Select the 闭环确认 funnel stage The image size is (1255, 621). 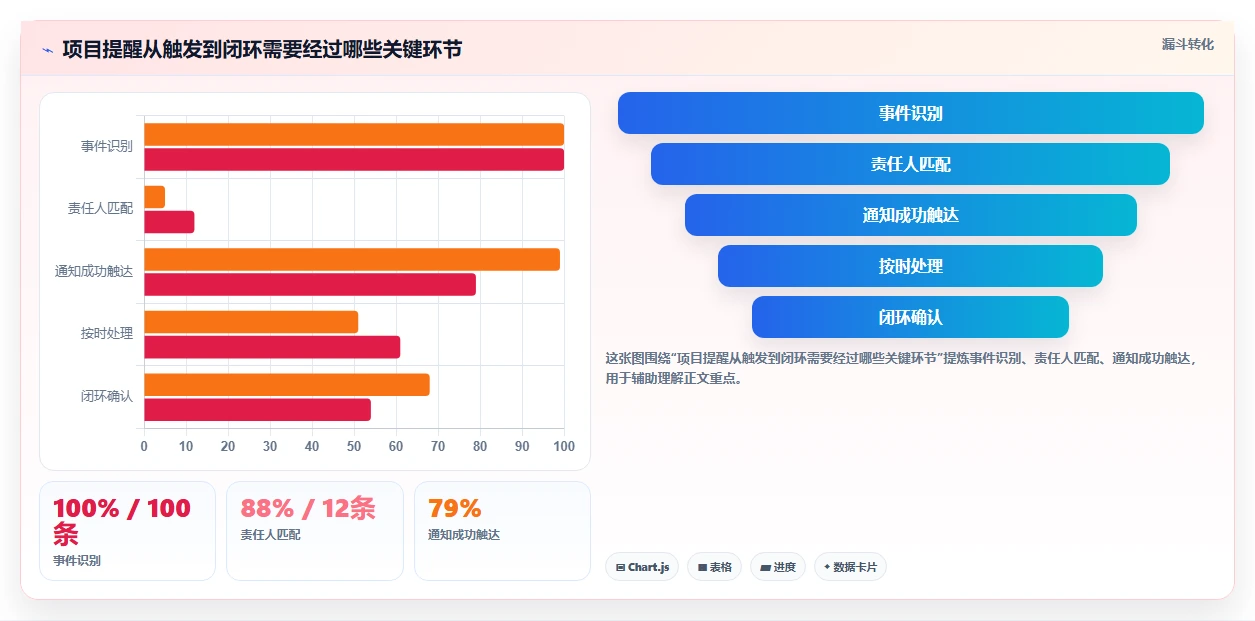pos(910,317)
